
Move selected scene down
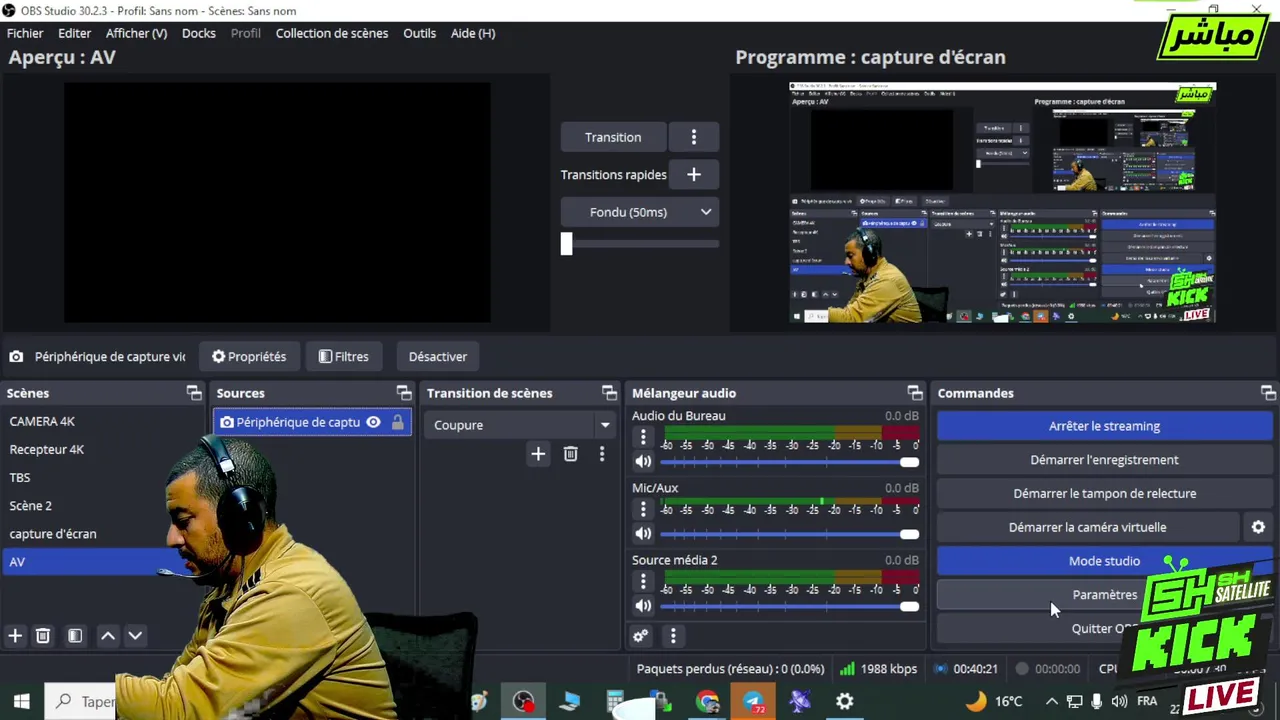pyautogui.click(x=135, y=636)
